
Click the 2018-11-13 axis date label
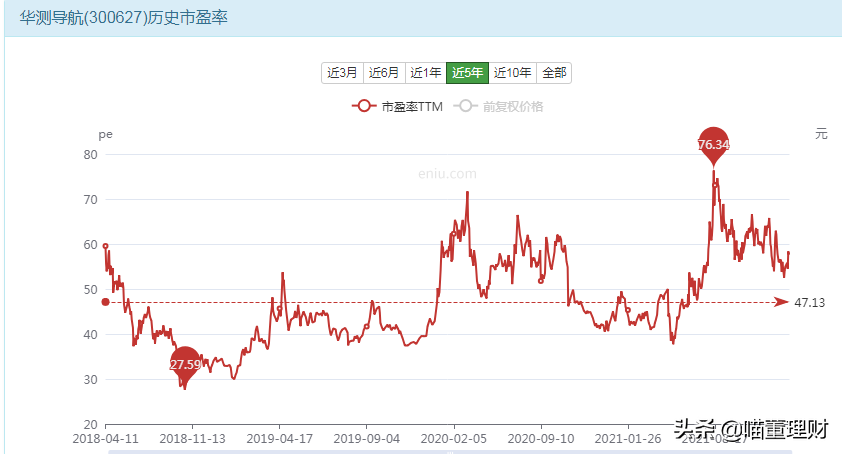(192, 438)
